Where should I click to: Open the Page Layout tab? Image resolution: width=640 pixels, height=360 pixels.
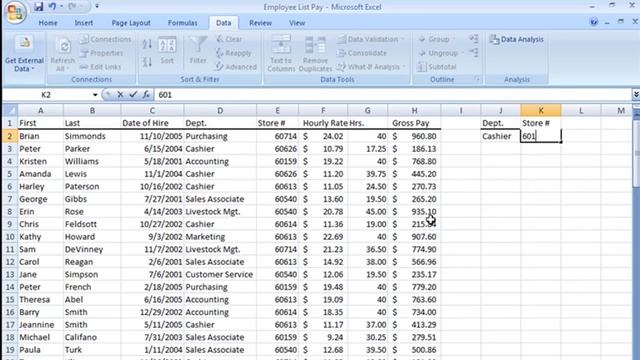[131, 23]
